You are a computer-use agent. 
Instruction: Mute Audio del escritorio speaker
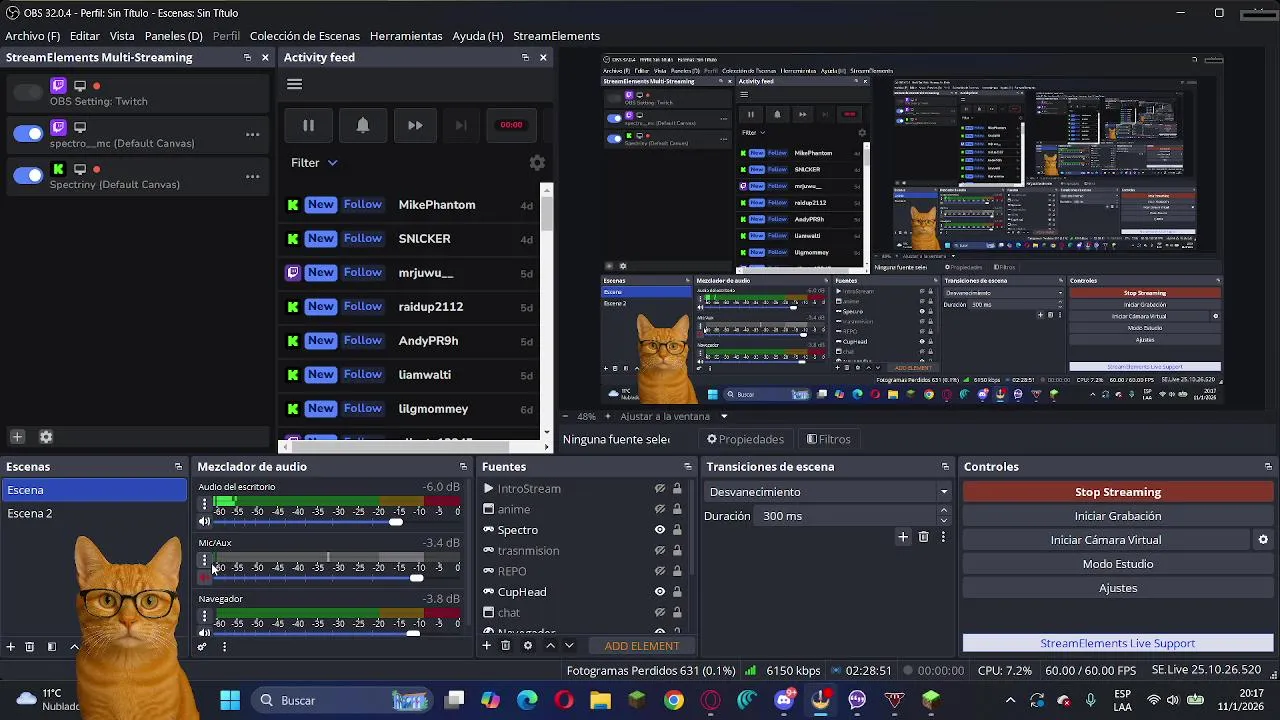click(x=204, y=522)
